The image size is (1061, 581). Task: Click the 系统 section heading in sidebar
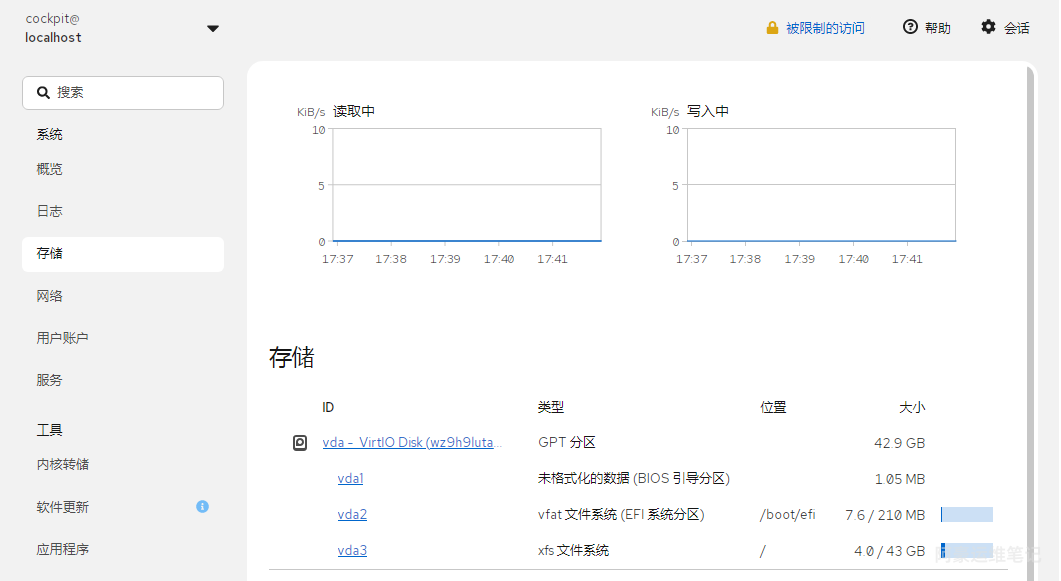click(49, 134)
